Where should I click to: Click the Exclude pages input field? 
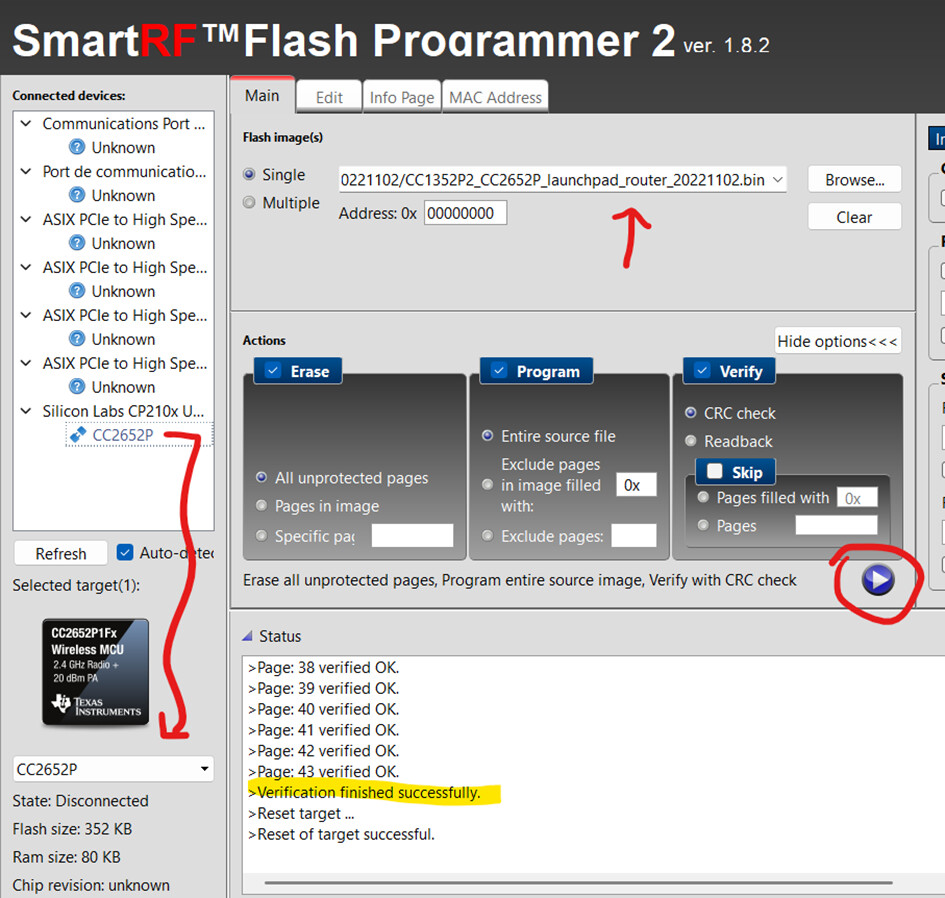[634, 535]
